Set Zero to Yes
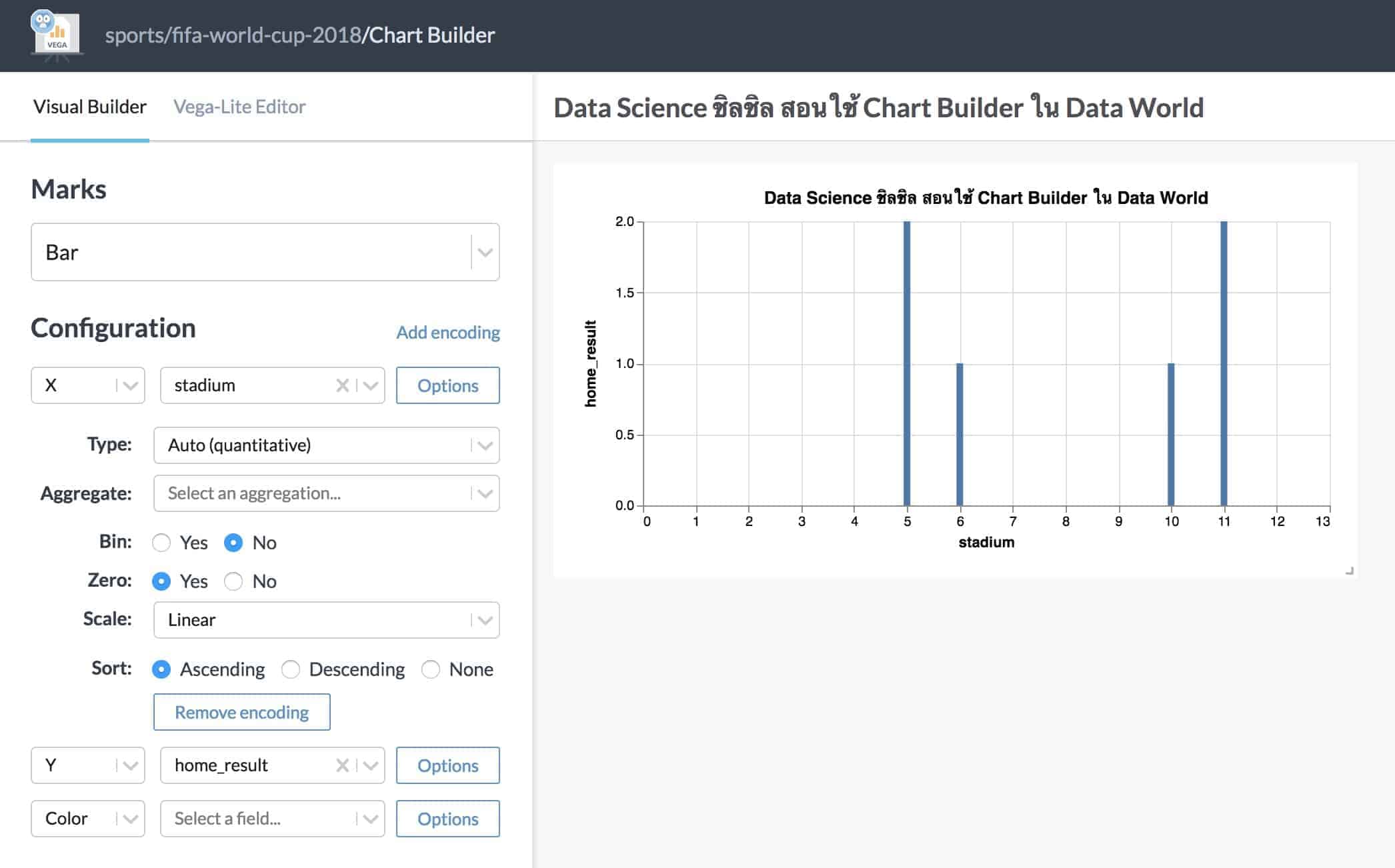 click(161, 581)
